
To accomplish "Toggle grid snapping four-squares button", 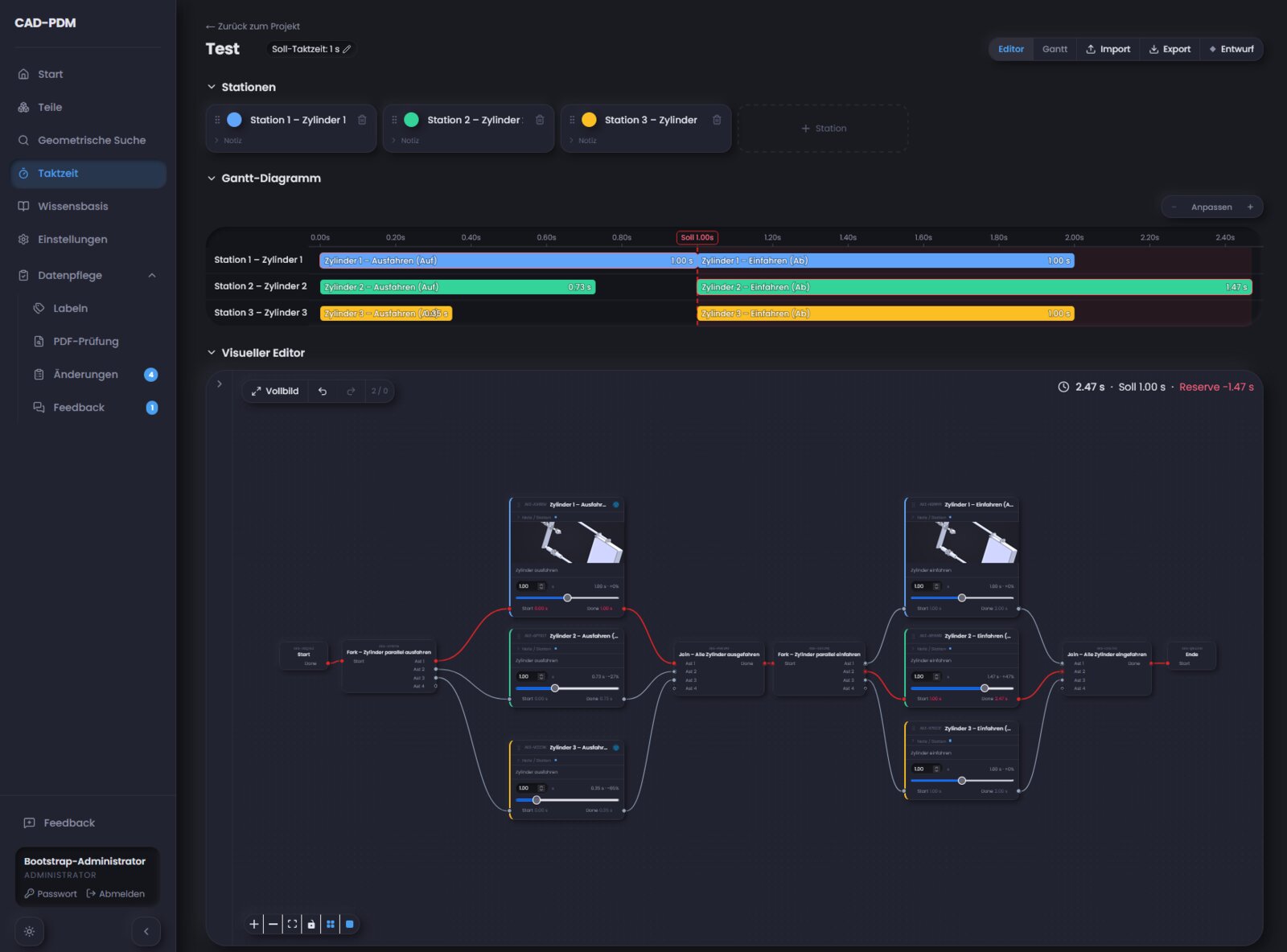I will (331, 924).
